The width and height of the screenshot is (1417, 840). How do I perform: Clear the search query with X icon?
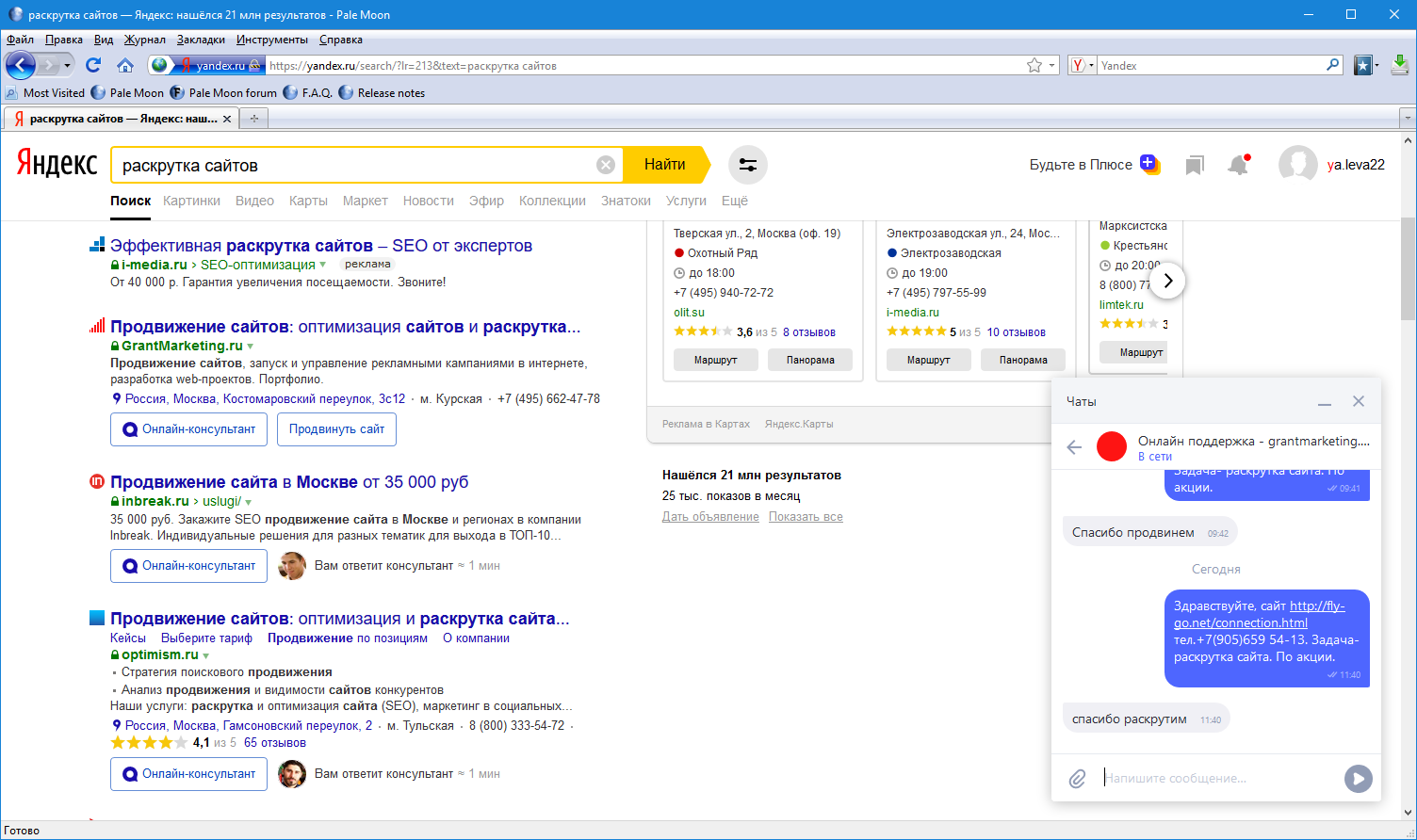(606, 165)
